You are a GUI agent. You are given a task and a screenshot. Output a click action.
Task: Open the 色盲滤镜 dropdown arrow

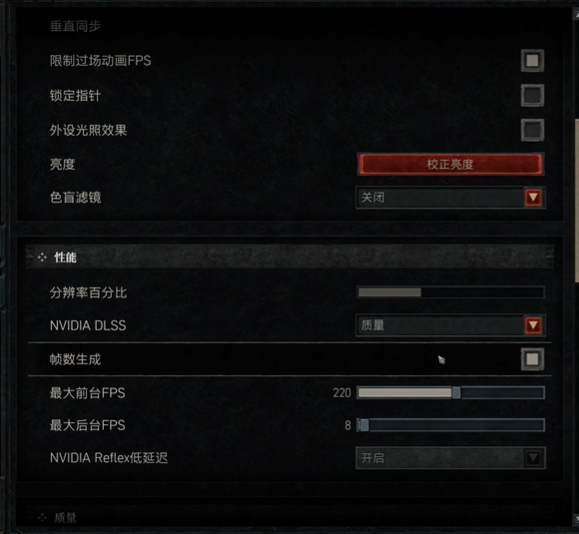point(533,198)
